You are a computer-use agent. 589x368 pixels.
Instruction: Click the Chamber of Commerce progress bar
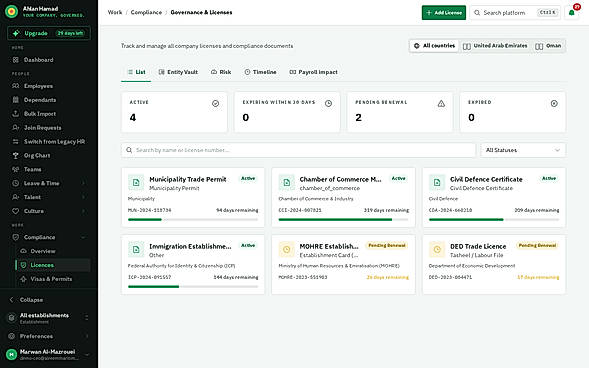tap(343, 220)
